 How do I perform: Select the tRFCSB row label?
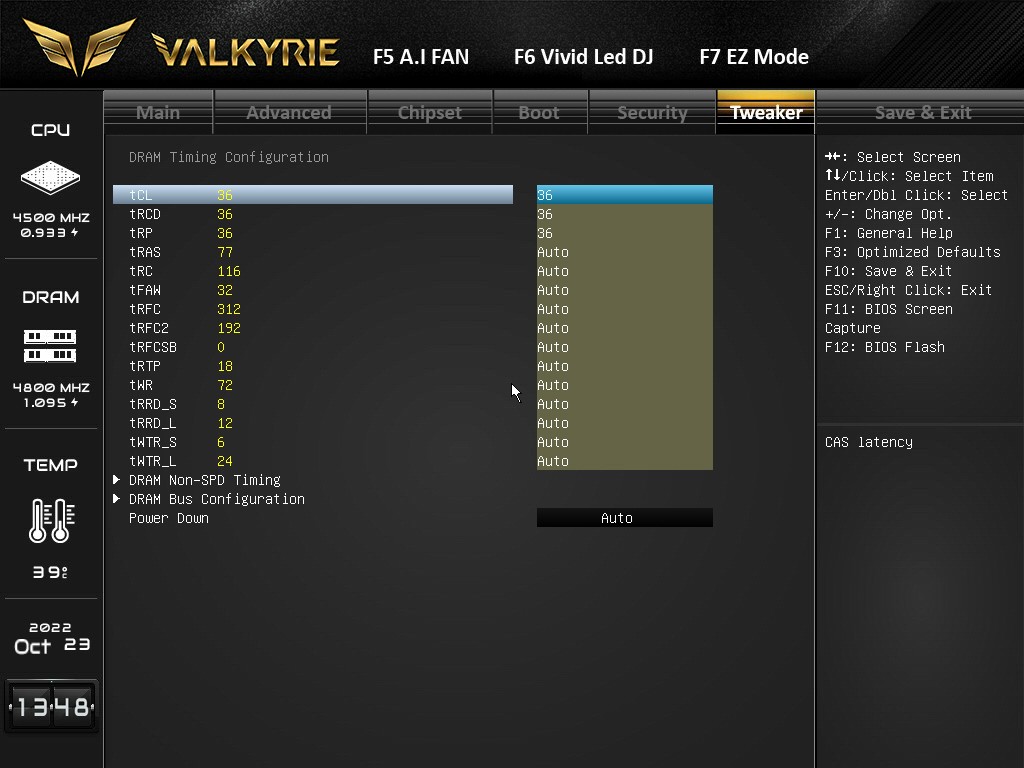[x=153, y=347]
